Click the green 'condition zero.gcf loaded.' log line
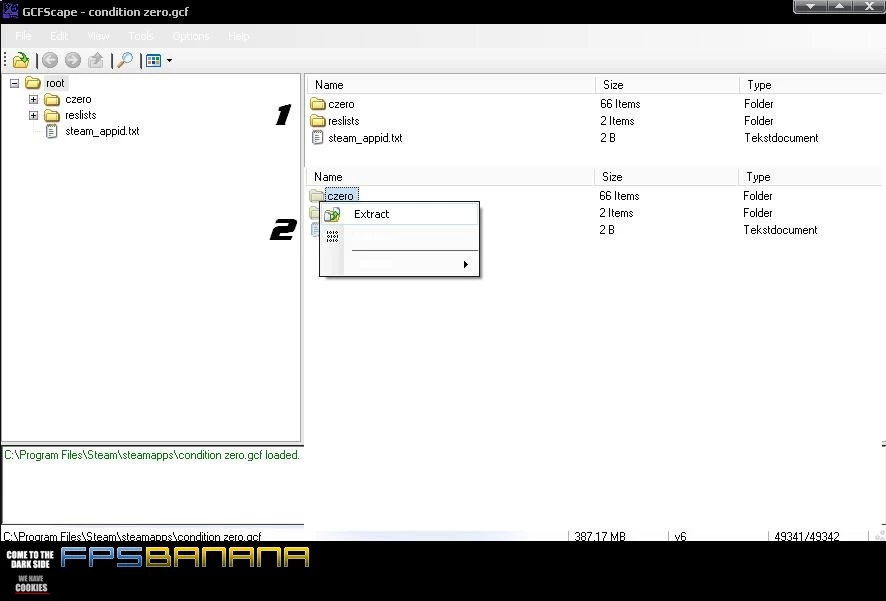The image size is (886, 601). pos(152,455)
